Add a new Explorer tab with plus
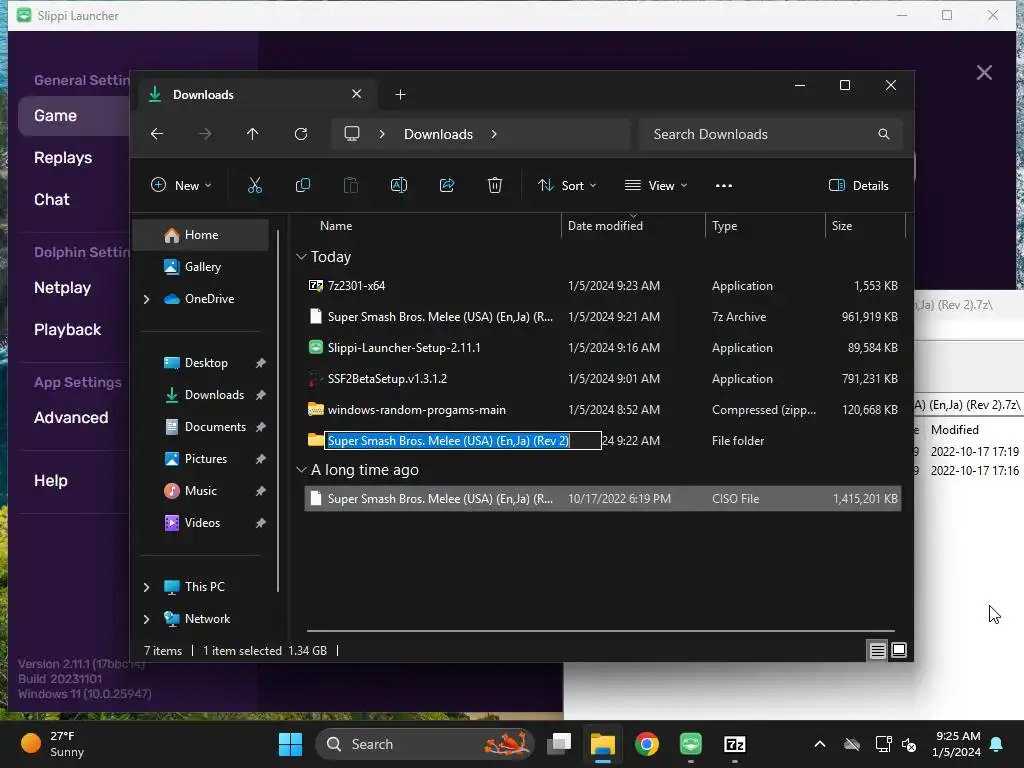The height and width of the screenshot is (768, 1024). [400, 95]
